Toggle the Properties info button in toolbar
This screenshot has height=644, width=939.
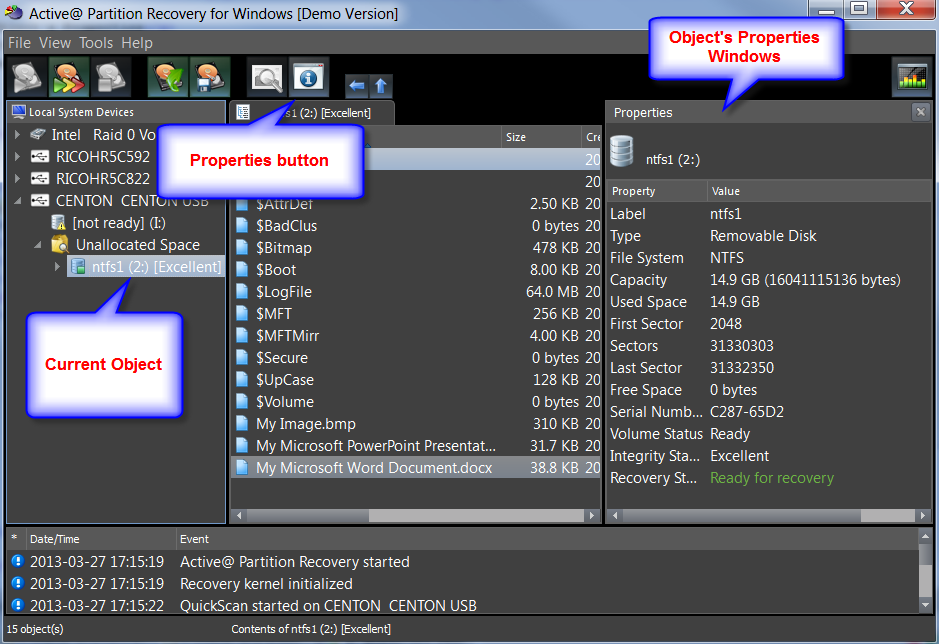coord(309,77)
